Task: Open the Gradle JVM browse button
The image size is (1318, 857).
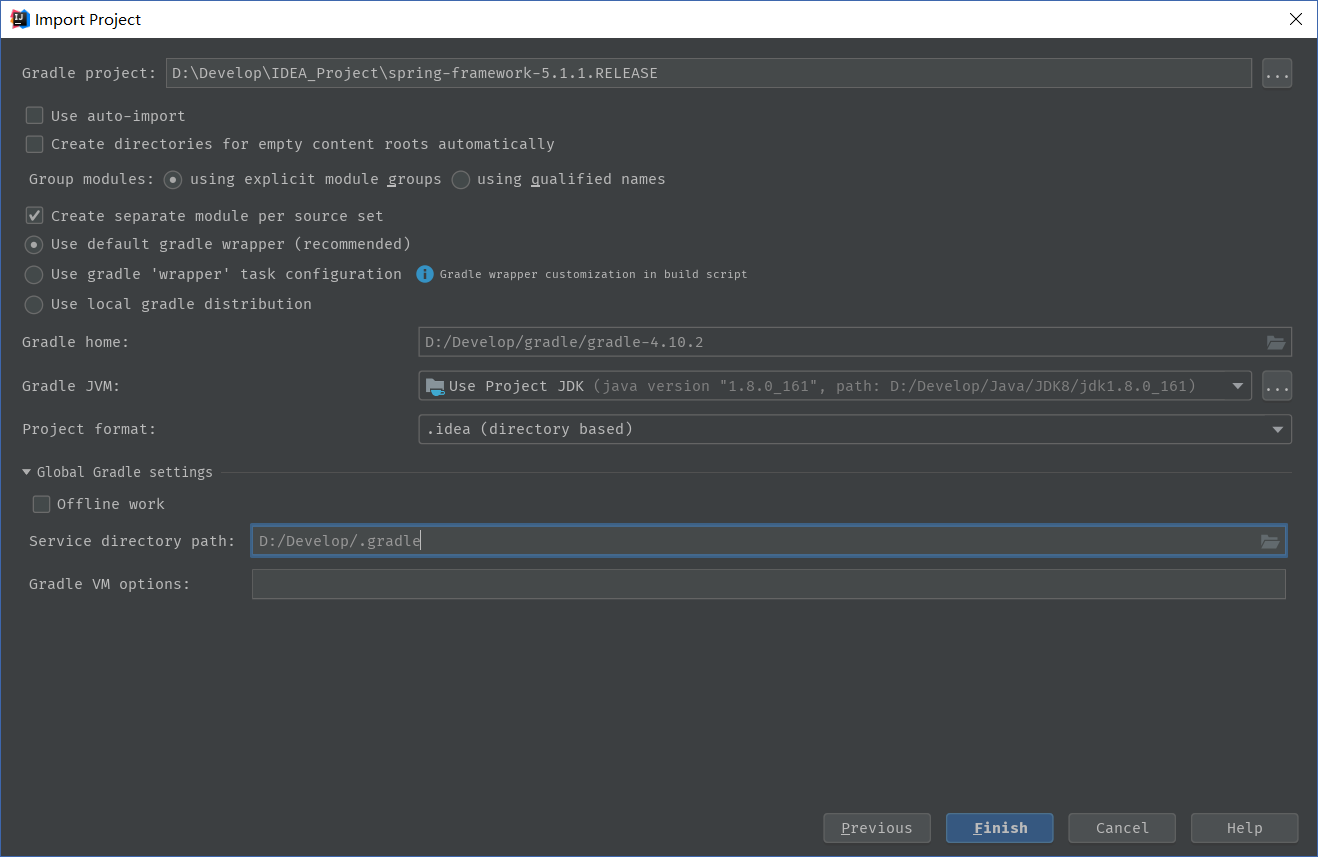Action: coord(1277,385)
